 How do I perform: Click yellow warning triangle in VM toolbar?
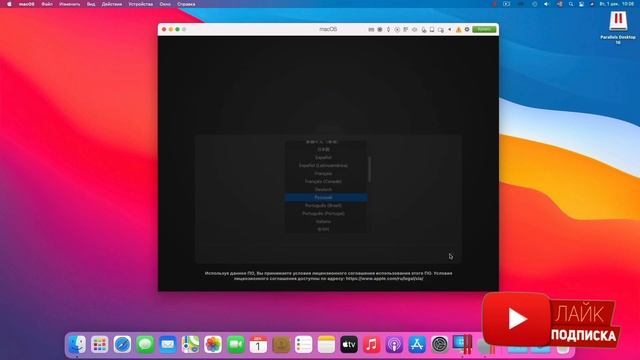click(458, 29)
